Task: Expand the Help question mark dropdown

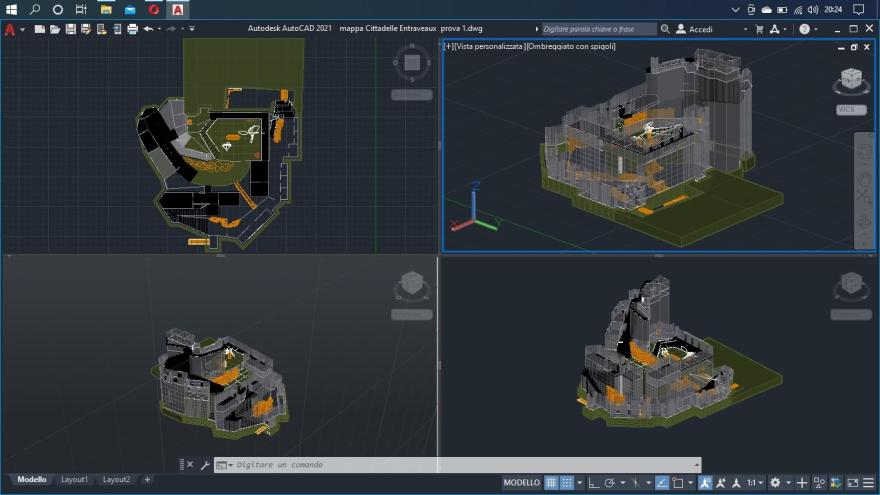Action: (818, 29)
